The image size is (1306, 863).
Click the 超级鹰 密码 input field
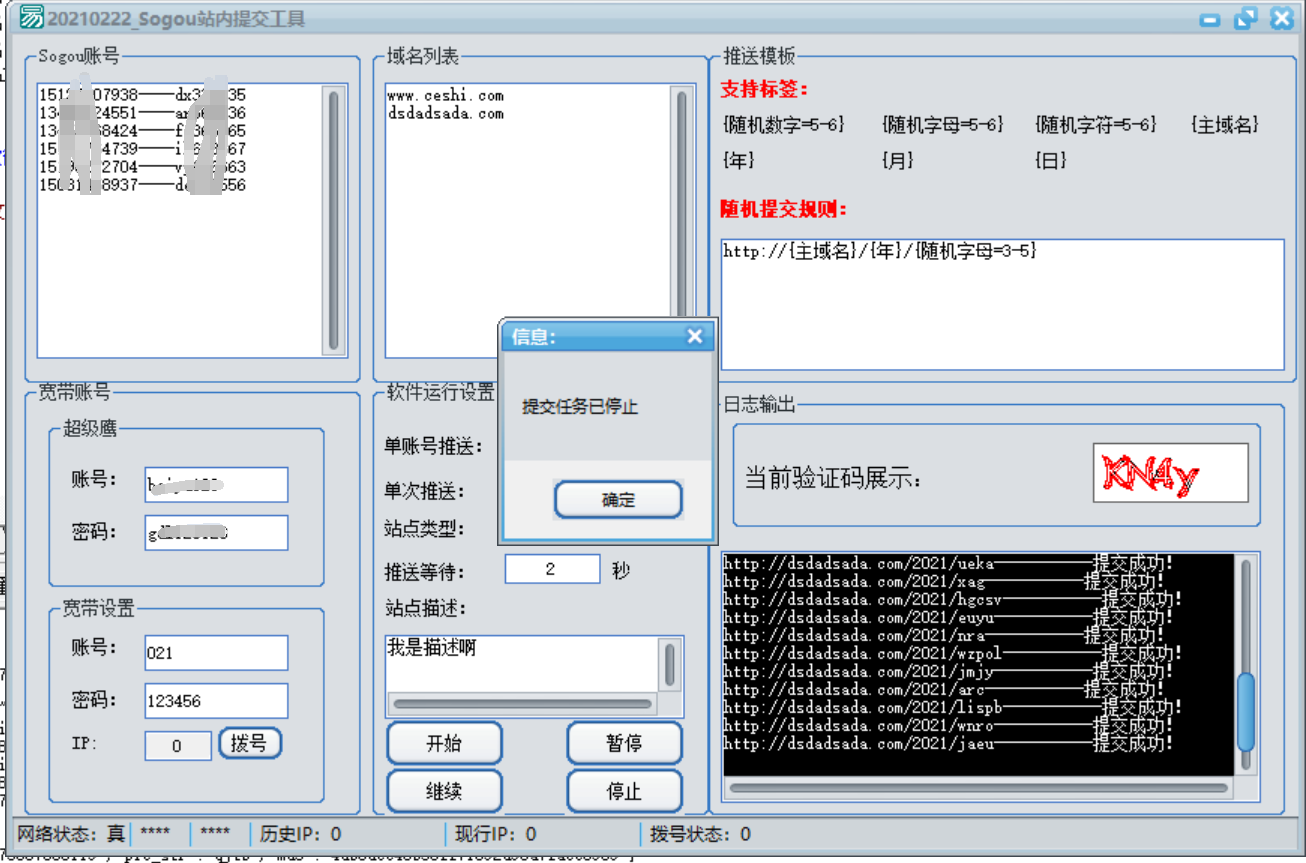pyautogui.click(x=216, y=533)
